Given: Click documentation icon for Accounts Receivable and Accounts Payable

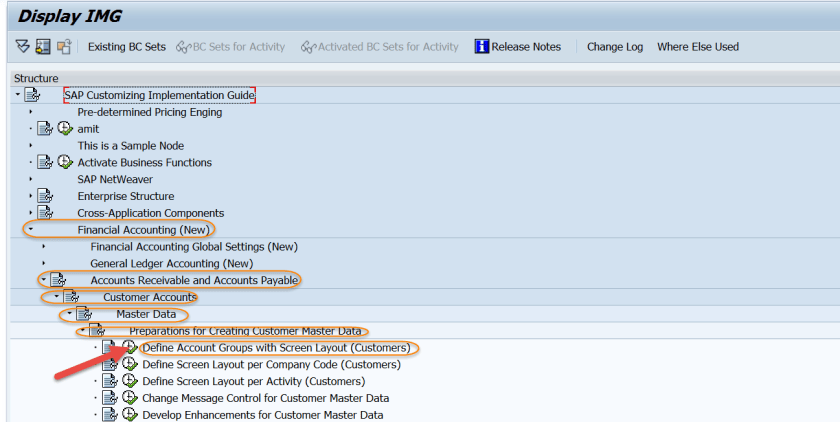Looking at the screenshot, I should (58, 280).
